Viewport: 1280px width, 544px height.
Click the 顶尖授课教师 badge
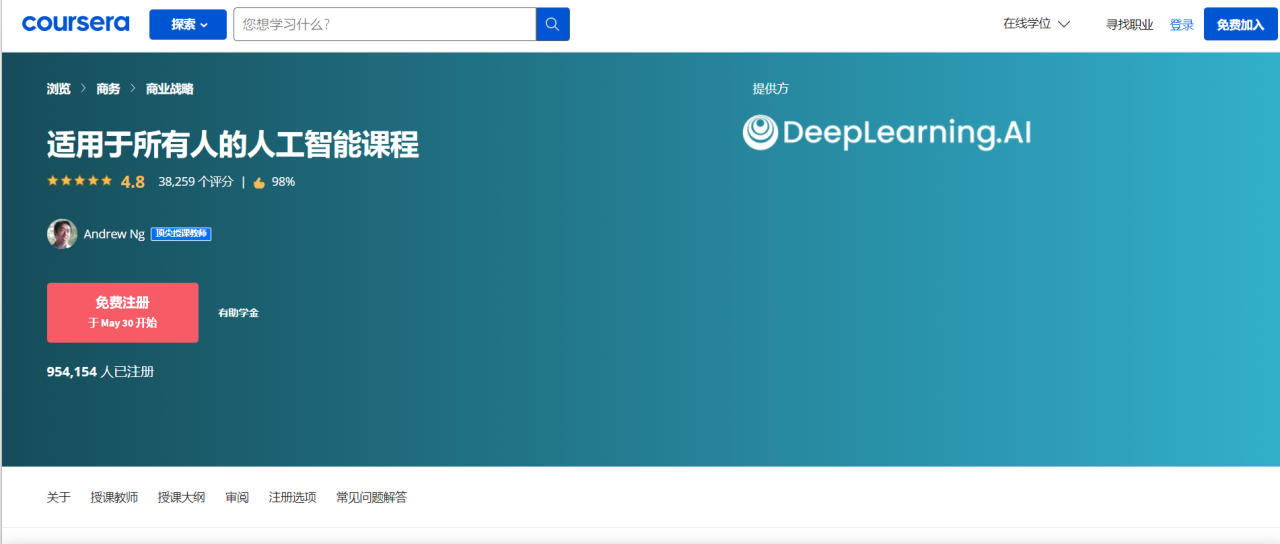pos(181,234)
